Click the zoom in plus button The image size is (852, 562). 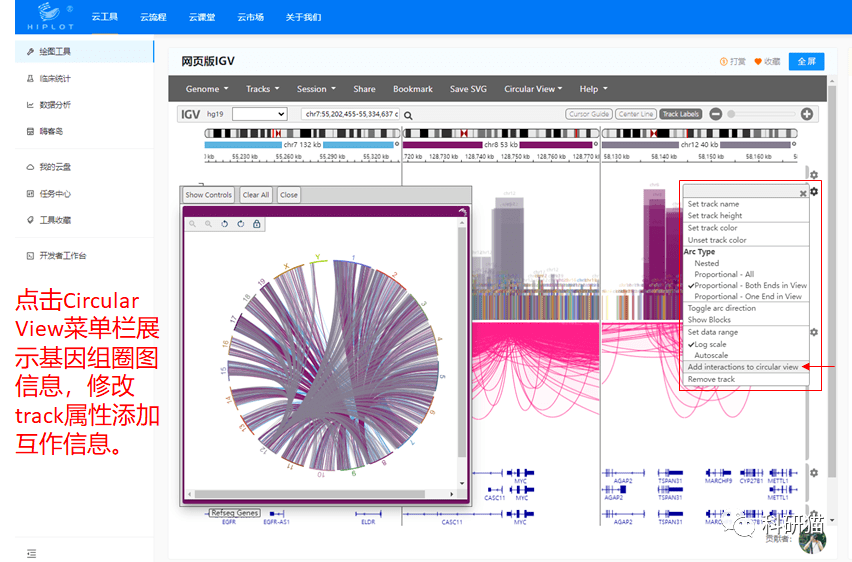807,114
